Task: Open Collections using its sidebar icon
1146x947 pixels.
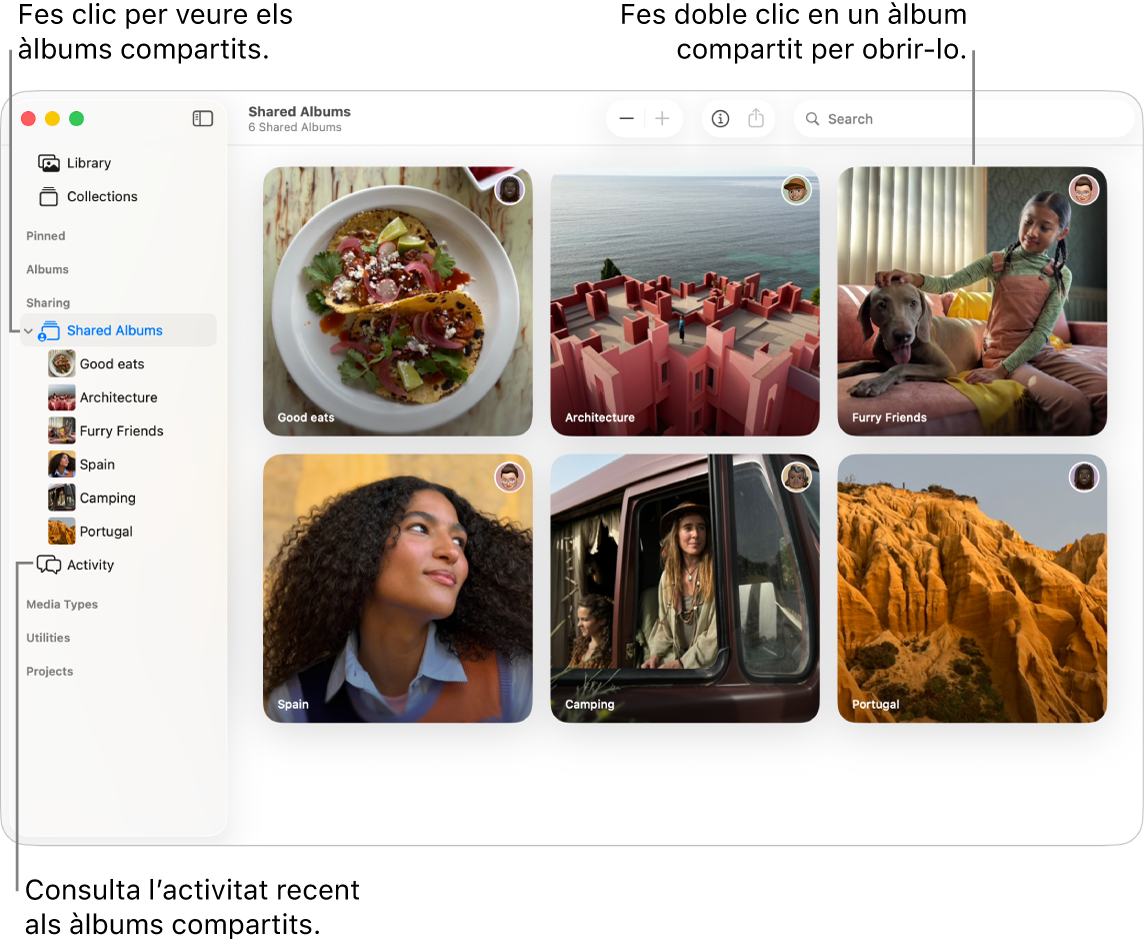Action: pyautogui.click(x=48, y=196)
